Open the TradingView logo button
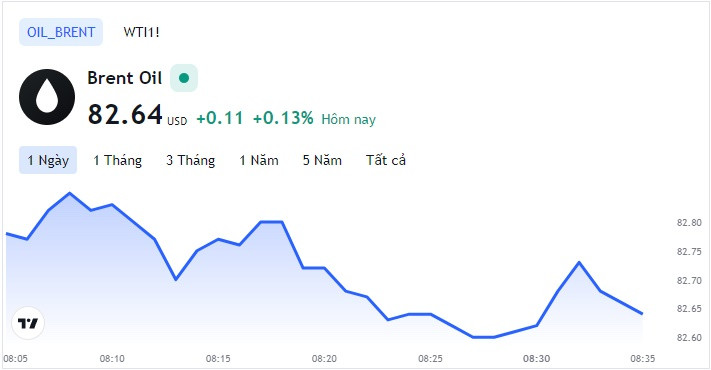The image size is (711, 370). click(x=28, y=323)
